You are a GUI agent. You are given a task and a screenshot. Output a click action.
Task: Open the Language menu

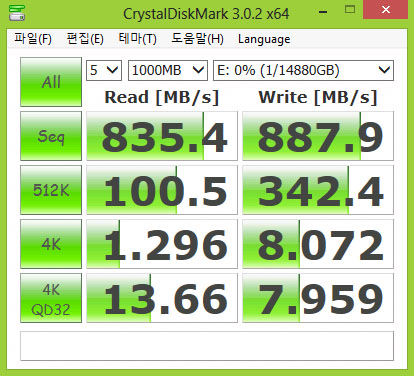[264, 39]
